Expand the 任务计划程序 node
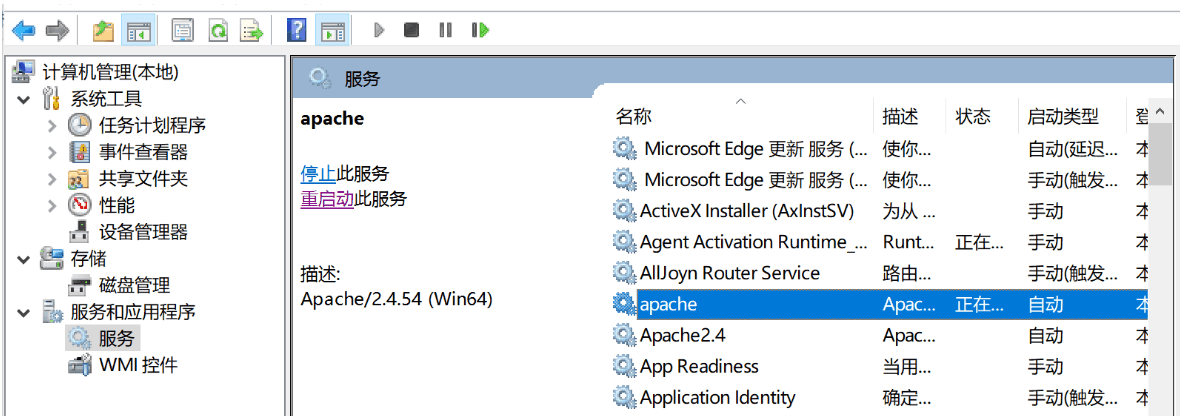The width and height of the screenshot is (1180, 416). [x=52, y=126]
